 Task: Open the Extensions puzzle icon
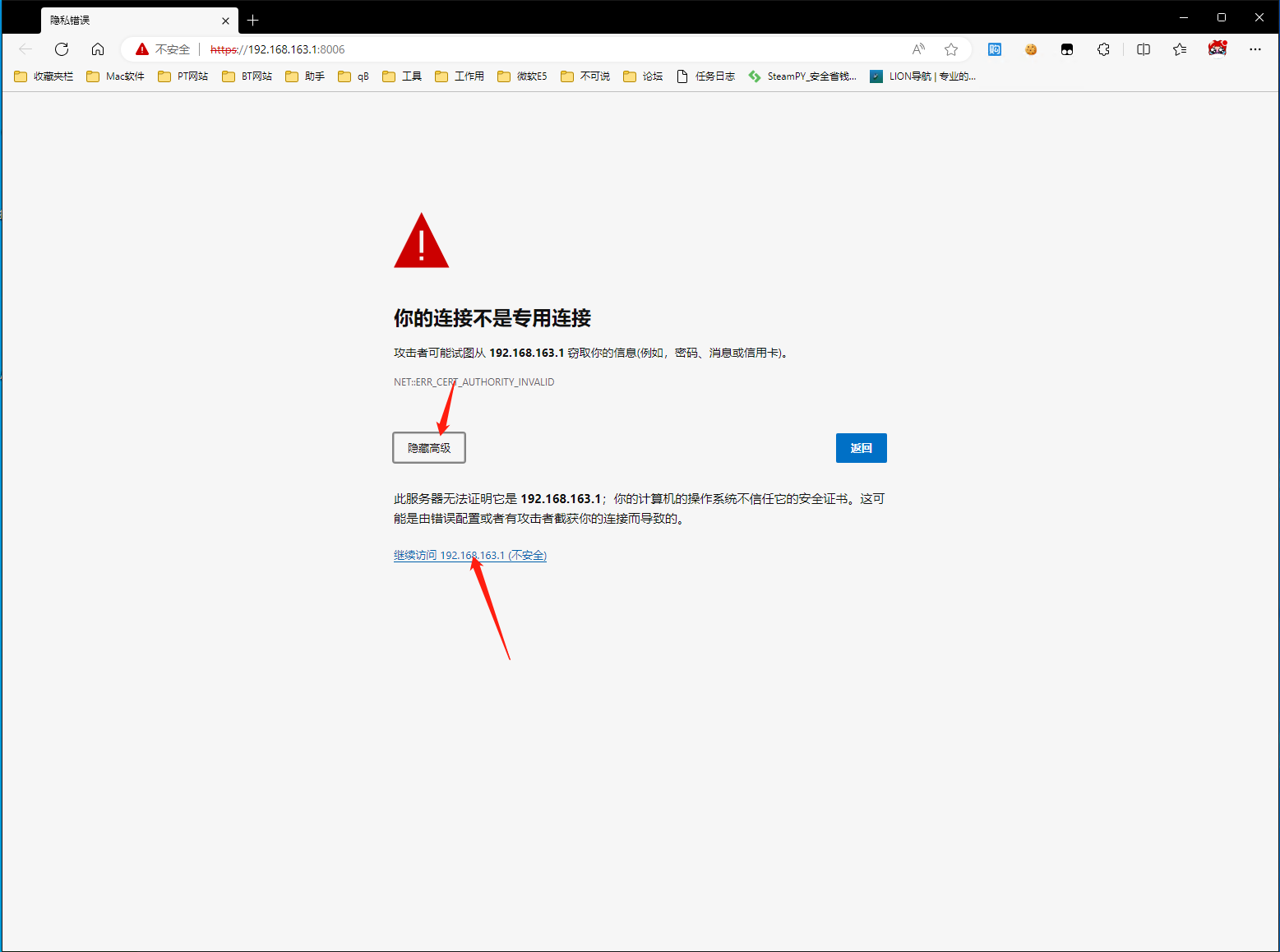1103,49
